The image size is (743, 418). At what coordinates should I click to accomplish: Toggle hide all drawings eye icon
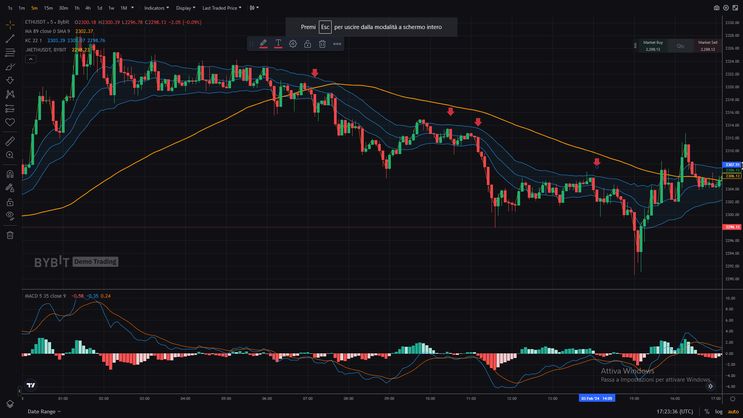(10, 216)
